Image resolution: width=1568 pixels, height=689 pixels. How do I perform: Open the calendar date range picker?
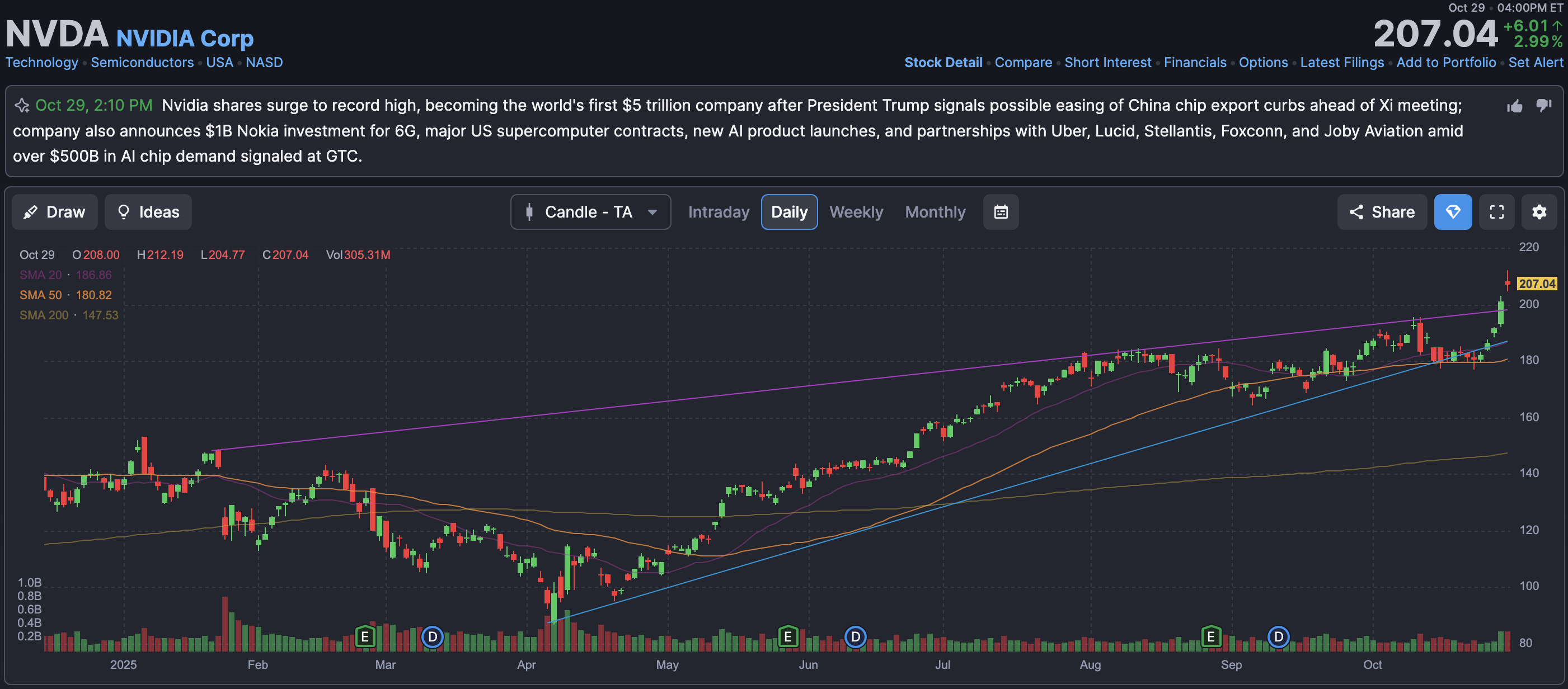click(x=1000, y=211)
